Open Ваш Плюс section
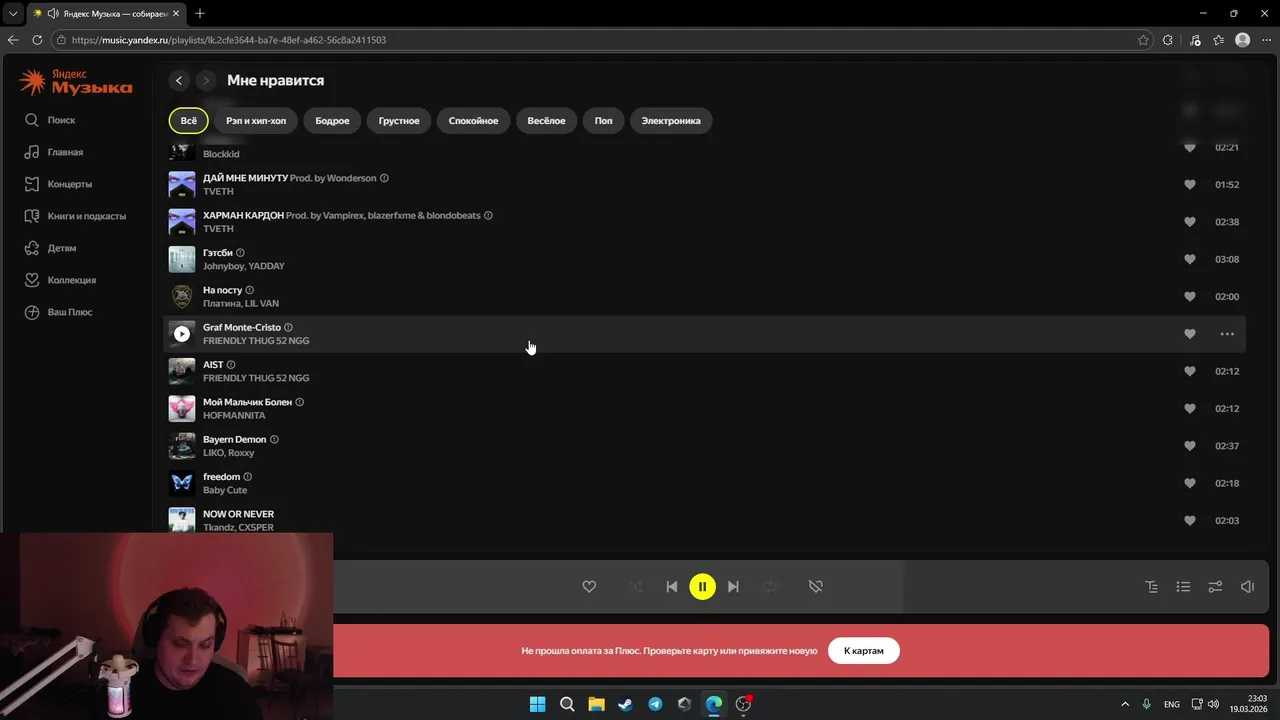This screenshot has width=1280, height=720. click(58, 312)
